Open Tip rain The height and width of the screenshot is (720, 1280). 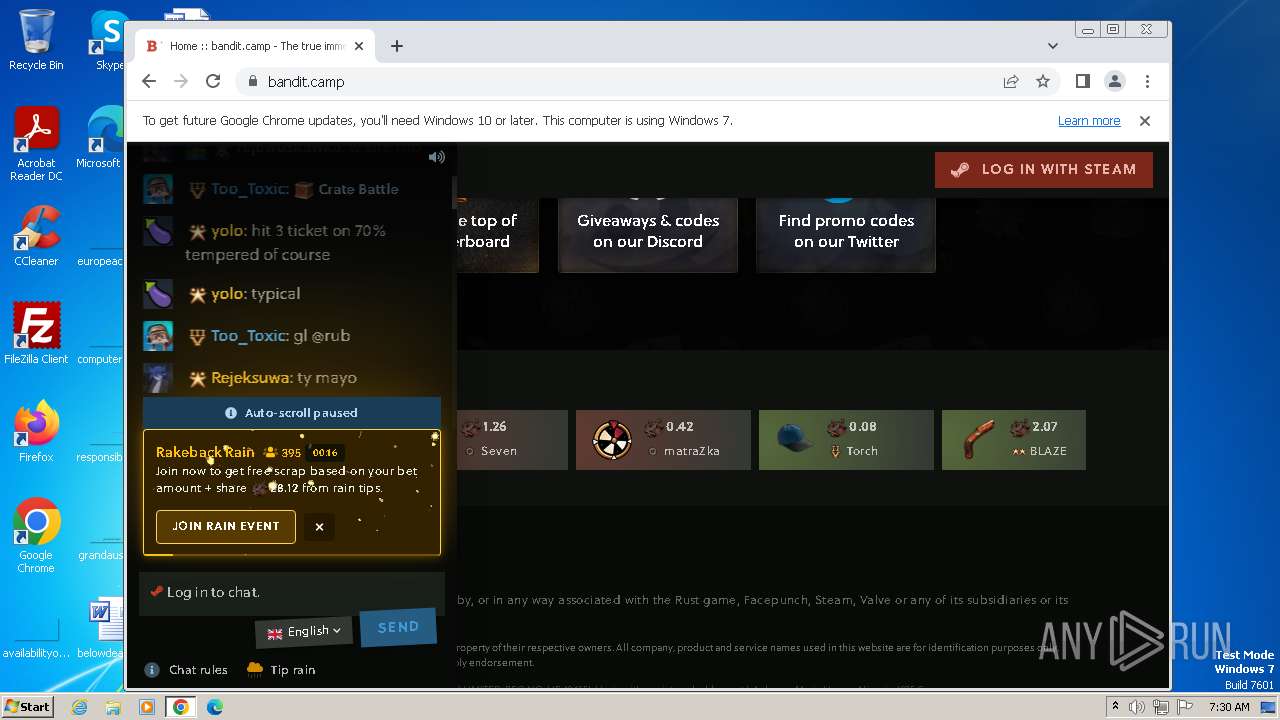point(281,670)
